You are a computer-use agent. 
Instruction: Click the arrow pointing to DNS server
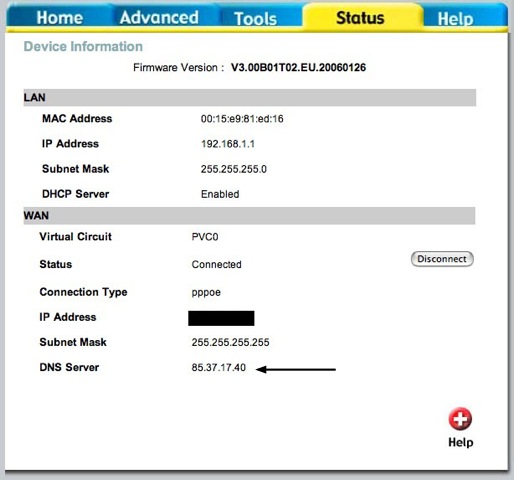click(x=296, y=369)
